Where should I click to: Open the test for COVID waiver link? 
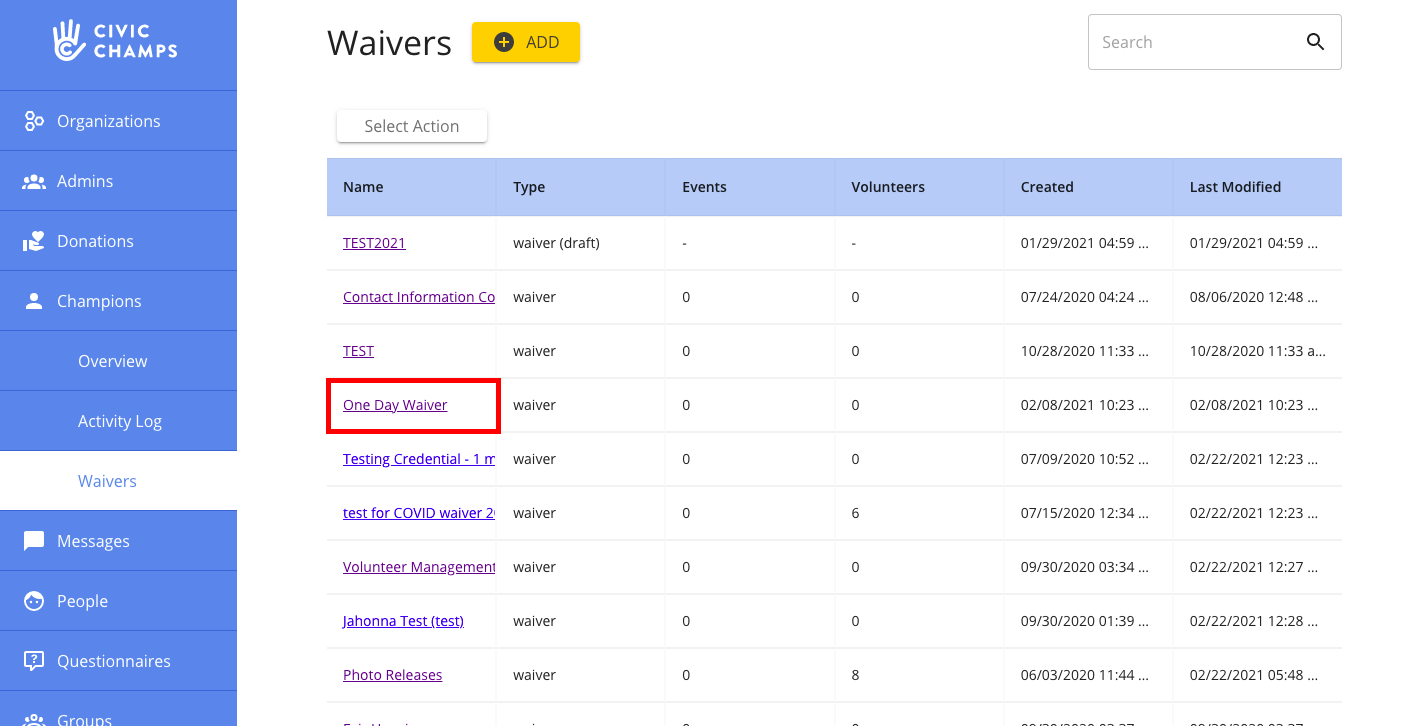click(419, 513)
